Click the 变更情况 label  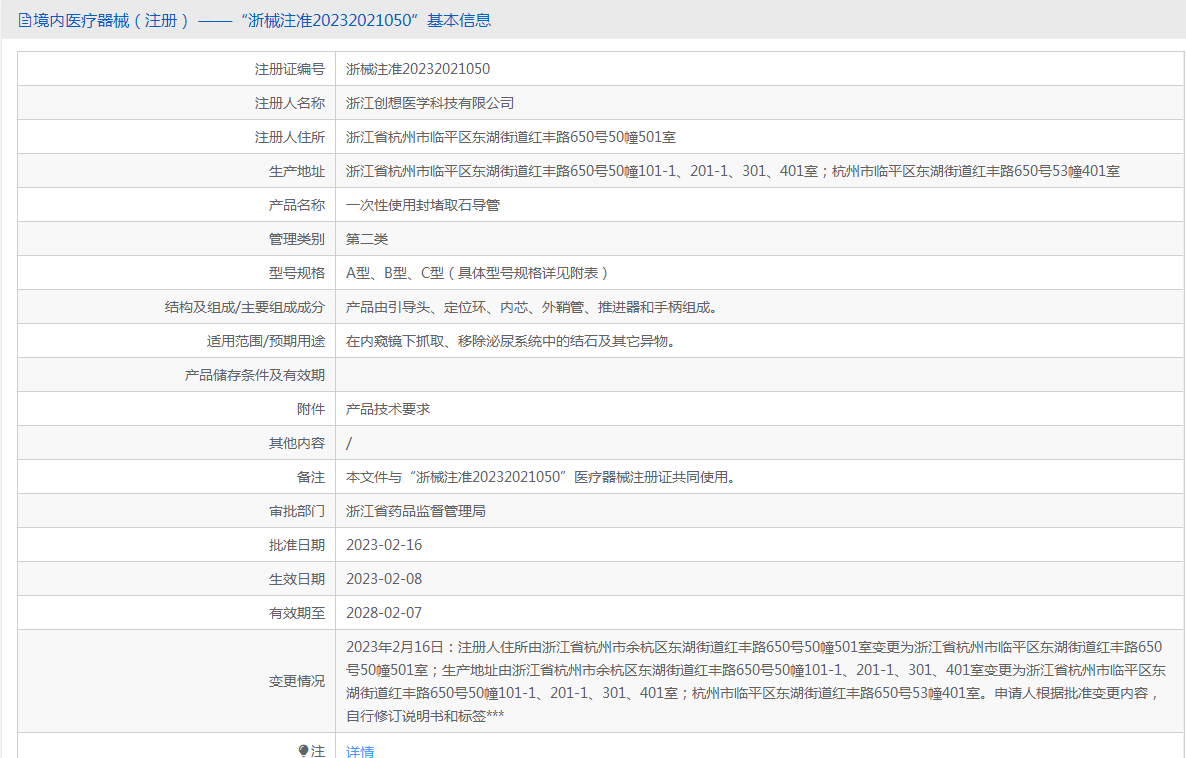(296, 682)
